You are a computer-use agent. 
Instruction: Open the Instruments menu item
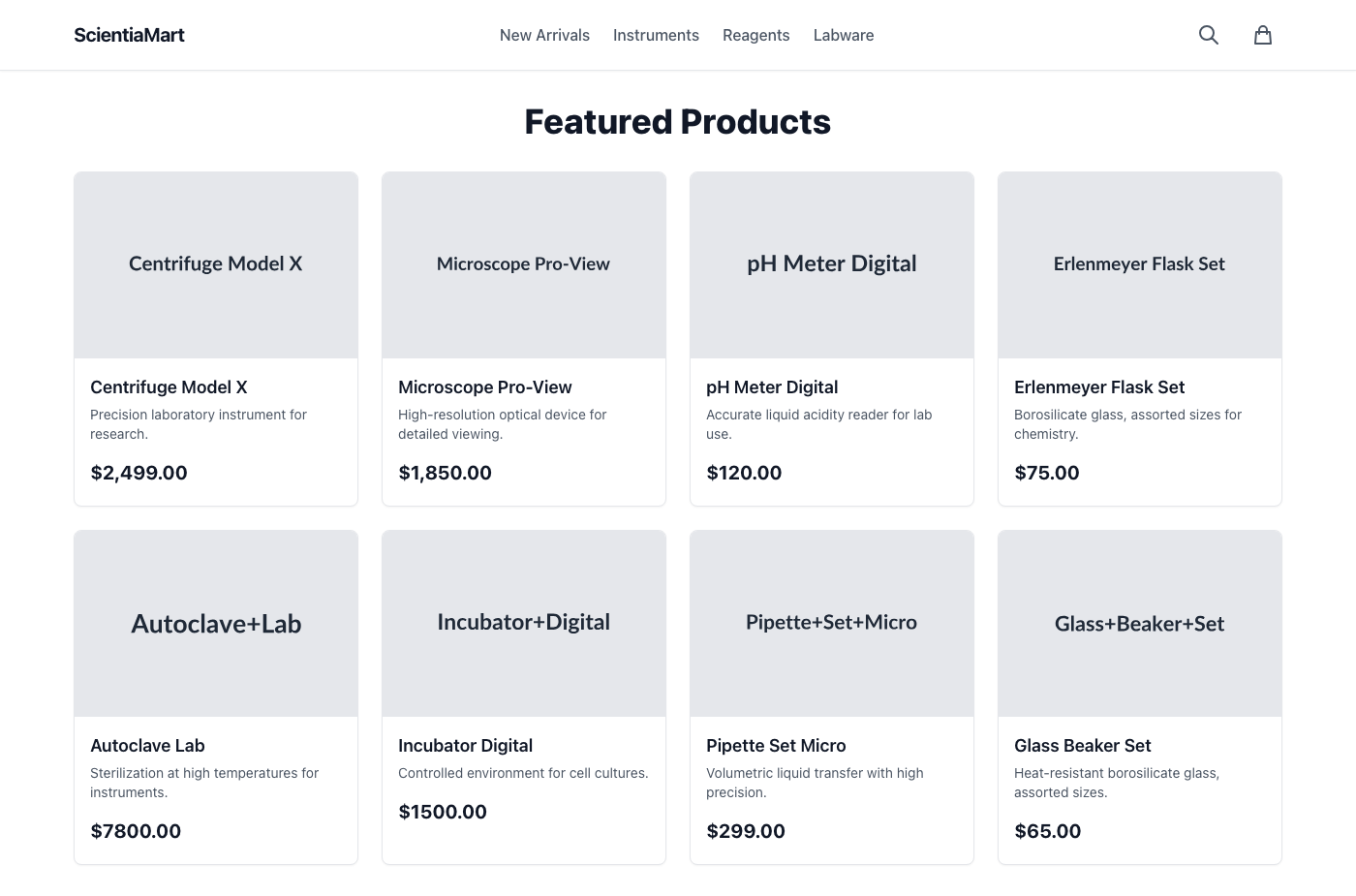656,35
